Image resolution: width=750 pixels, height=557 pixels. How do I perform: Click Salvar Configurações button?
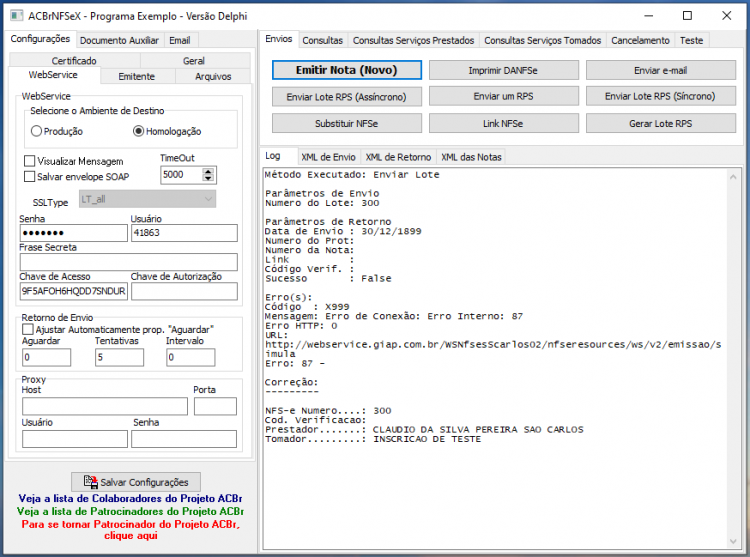[x=136, y=481]
